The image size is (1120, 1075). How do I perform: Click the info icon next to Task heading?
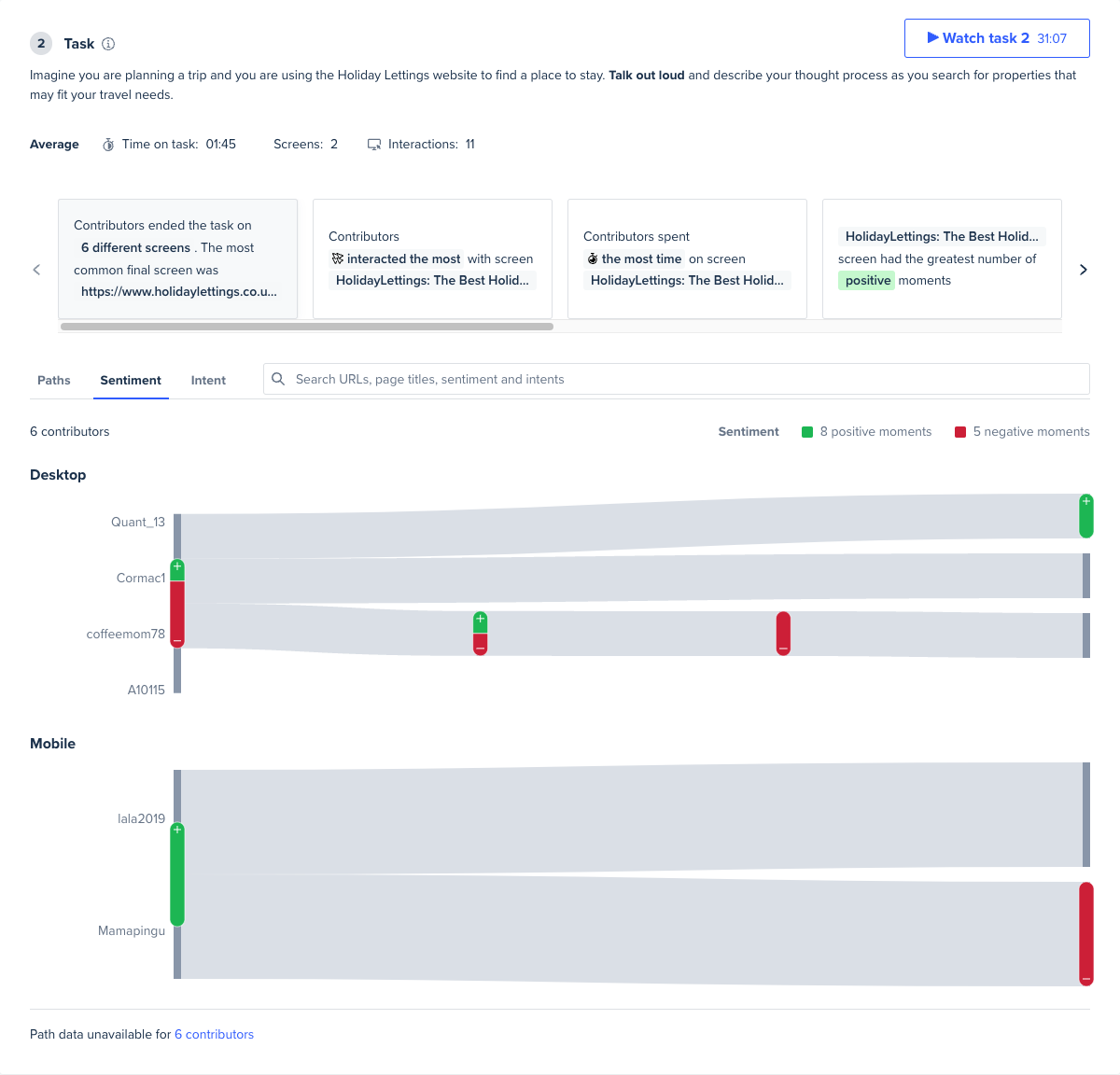[x=108, y=44]
